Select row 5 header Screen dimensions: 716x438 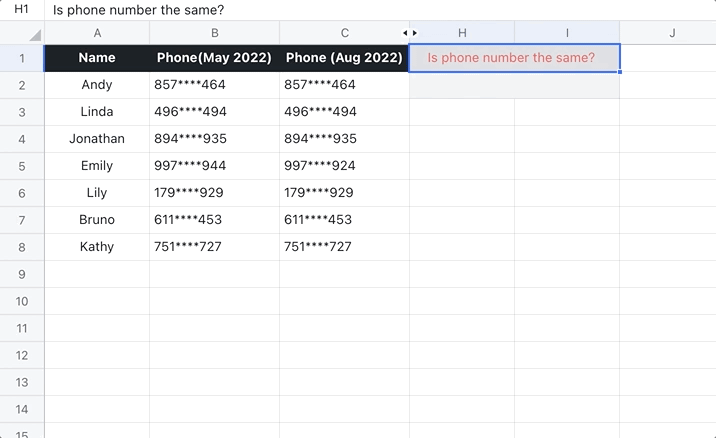[22, 166]
